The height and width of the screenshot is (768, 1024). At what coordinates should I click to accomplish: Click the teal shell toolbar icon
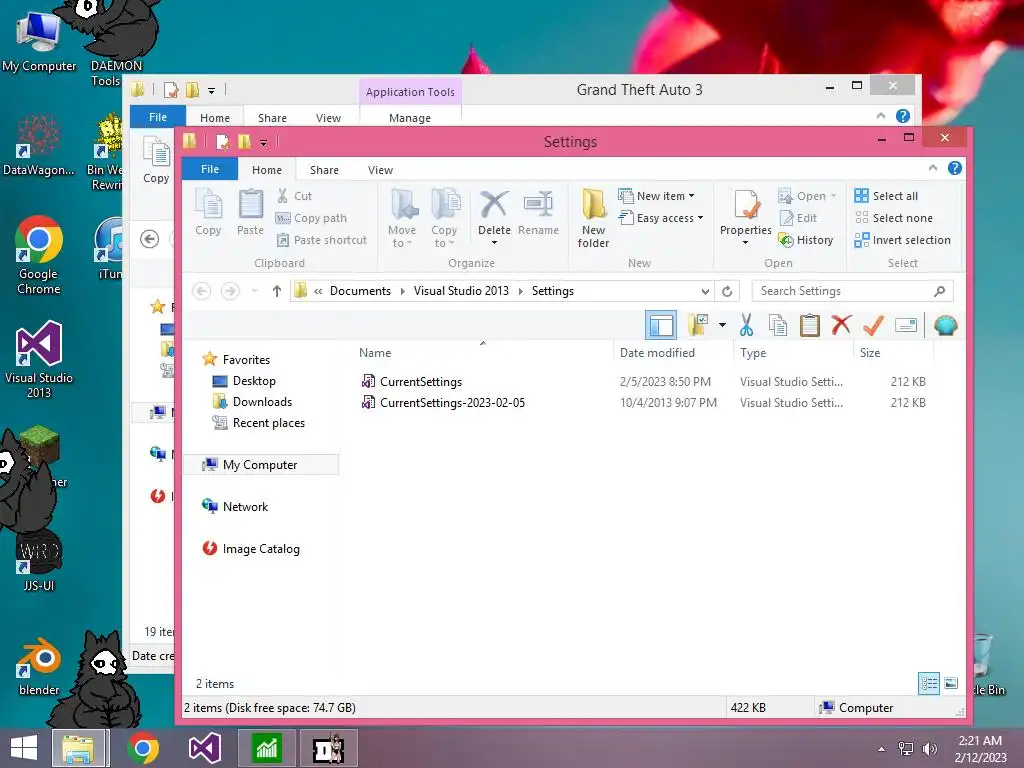945,325
